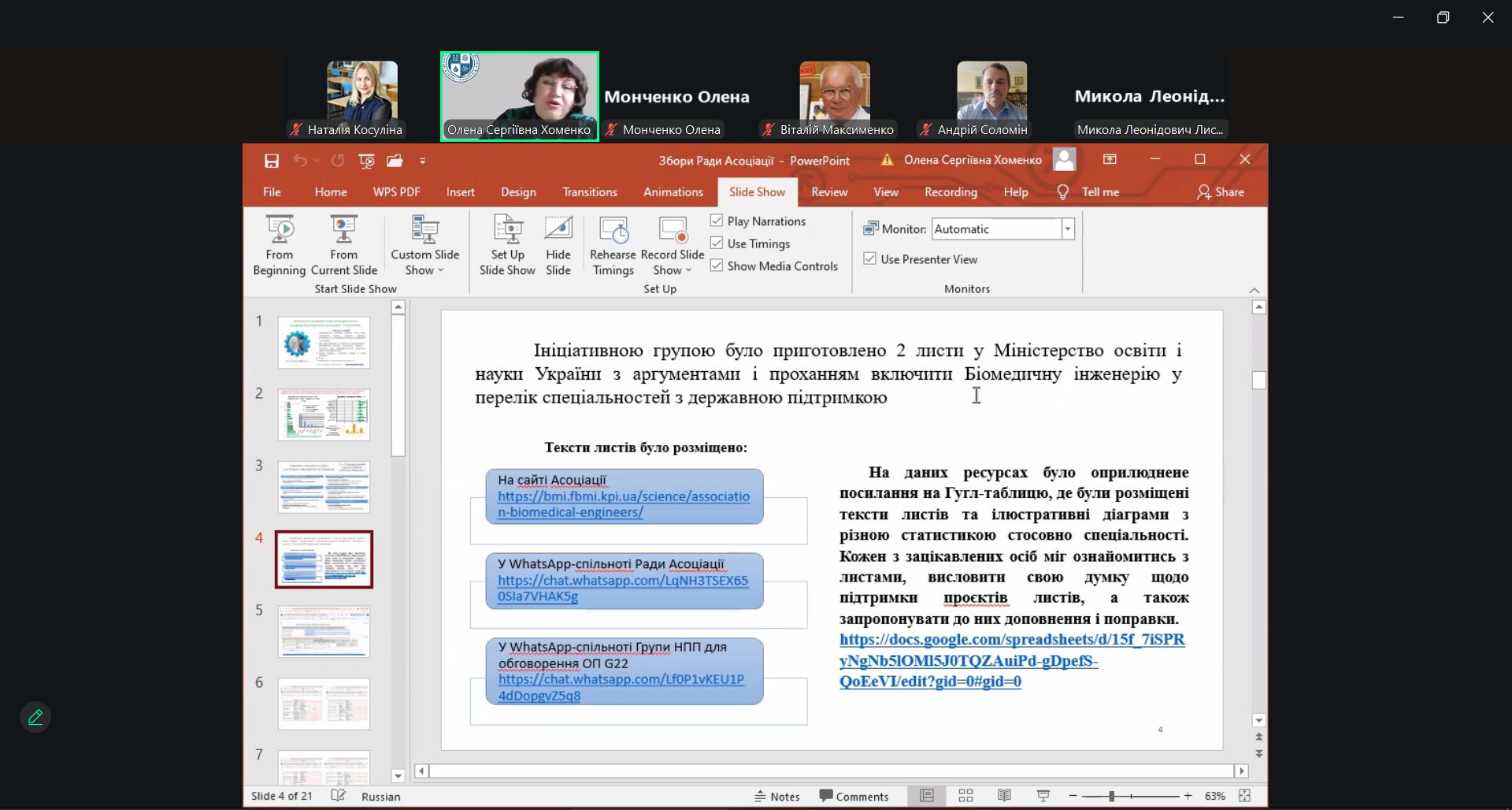The width and height of the screenshot is (1512, 810).
Task: Click the Save icon in quick access toolbar
Action: pos(272,161)
